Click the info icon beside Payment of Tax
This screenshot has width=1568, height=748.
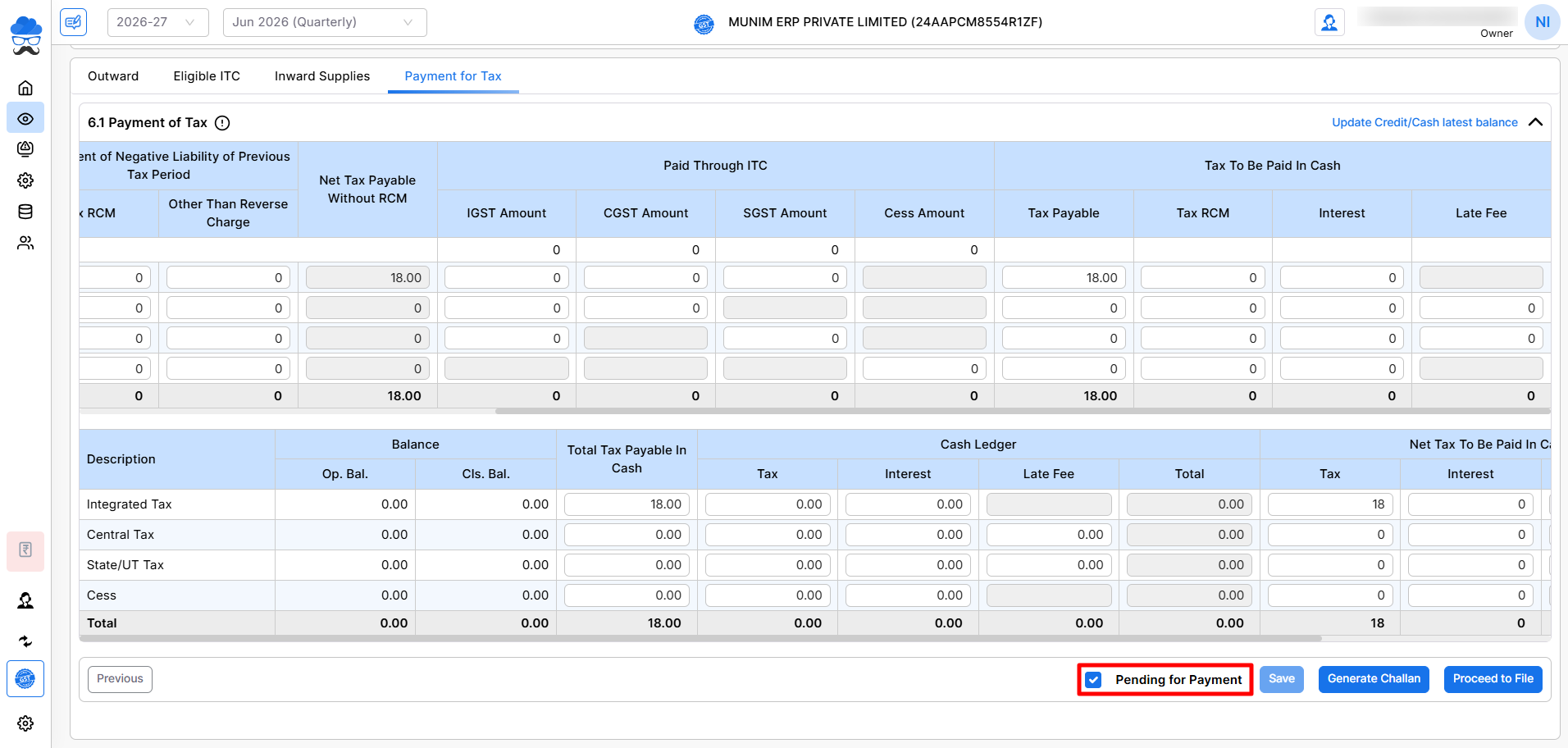pyautogui.click(x=222, y=123)
